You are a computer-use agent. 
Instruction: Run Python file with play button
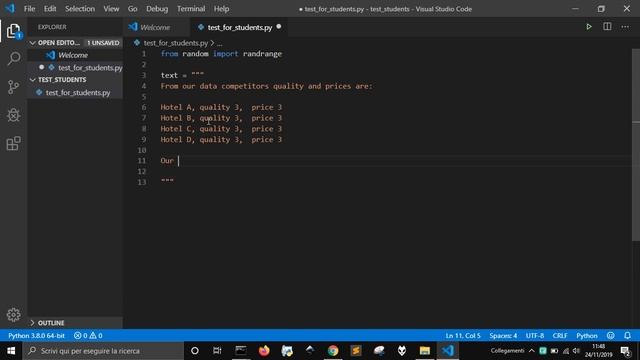(x=589, y=27)
